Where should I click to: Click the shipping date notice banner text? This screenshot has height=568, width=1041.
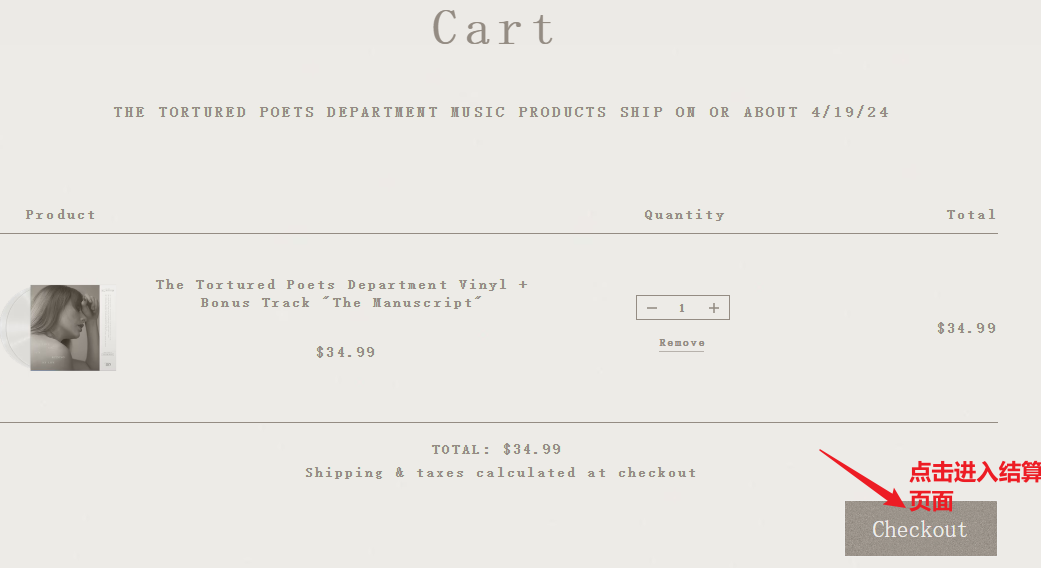coord(501,112)
